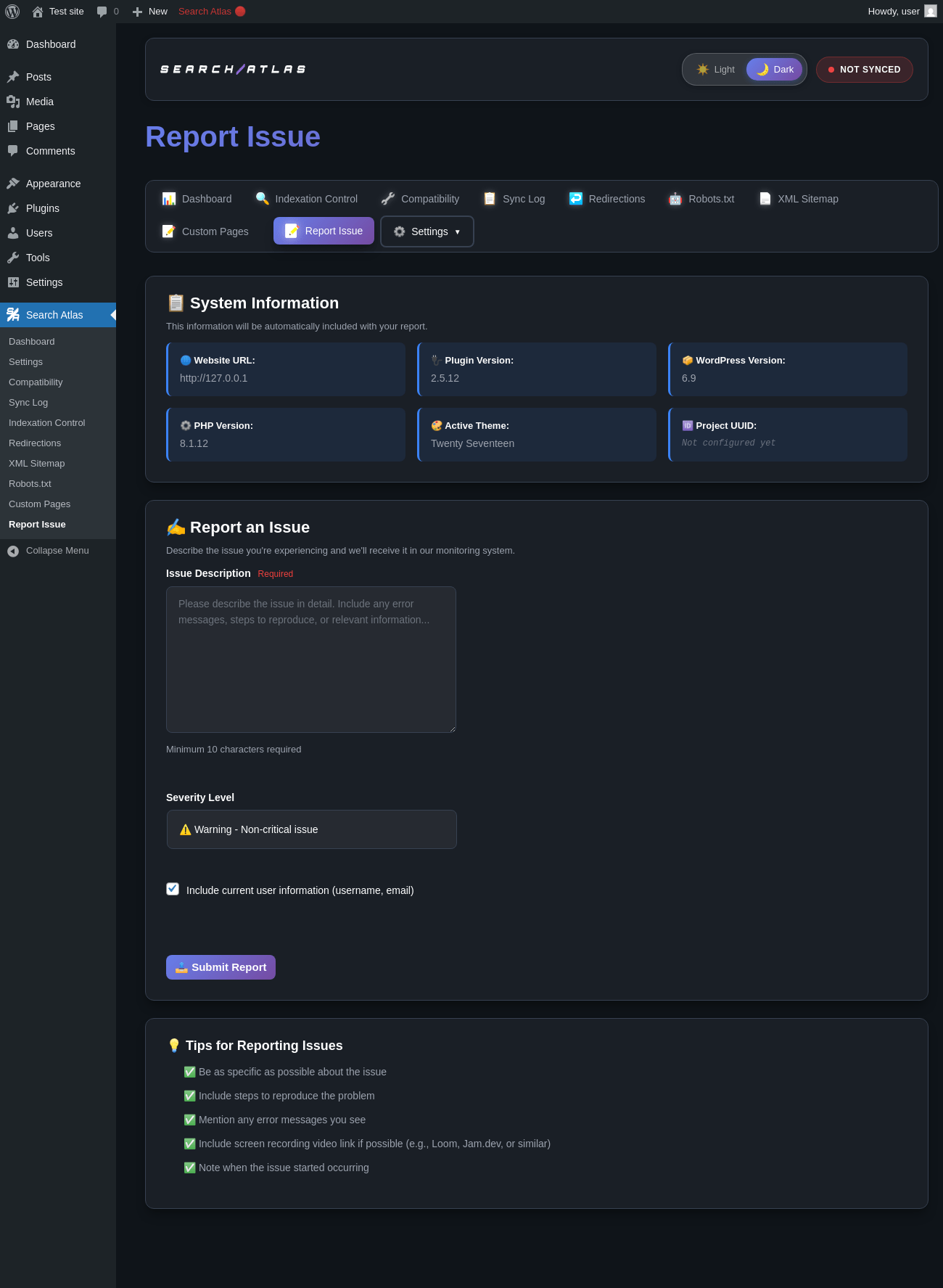Toggle include current user information checkbox
The width and height of the screenshot is (943, 1288).
coord(173,889)
